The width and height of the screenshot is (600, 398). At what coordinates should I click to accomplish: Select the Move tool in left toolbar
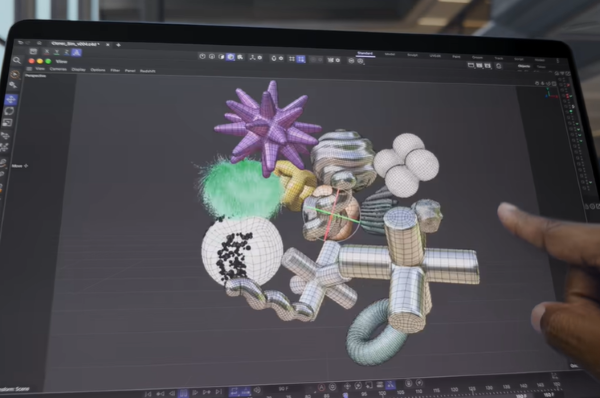pos(11,100)
